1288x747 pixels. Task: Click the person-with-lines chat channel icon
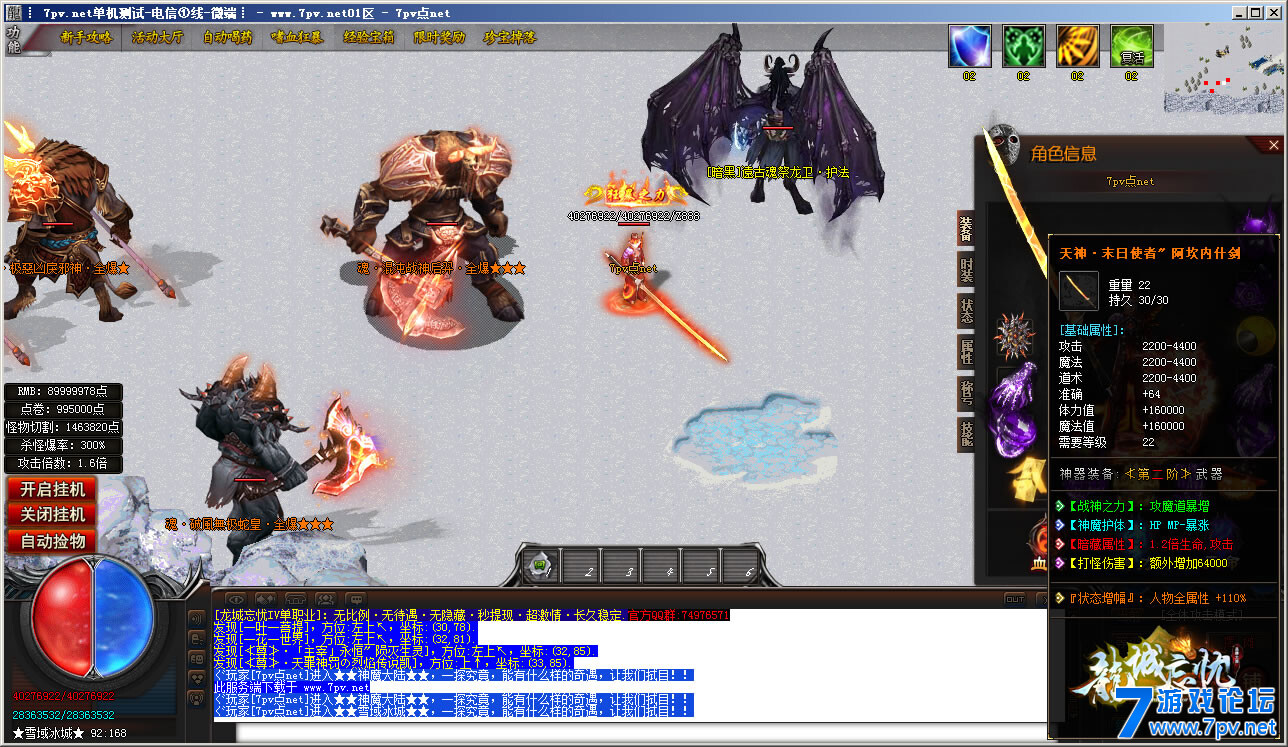[x=196, y=640]
